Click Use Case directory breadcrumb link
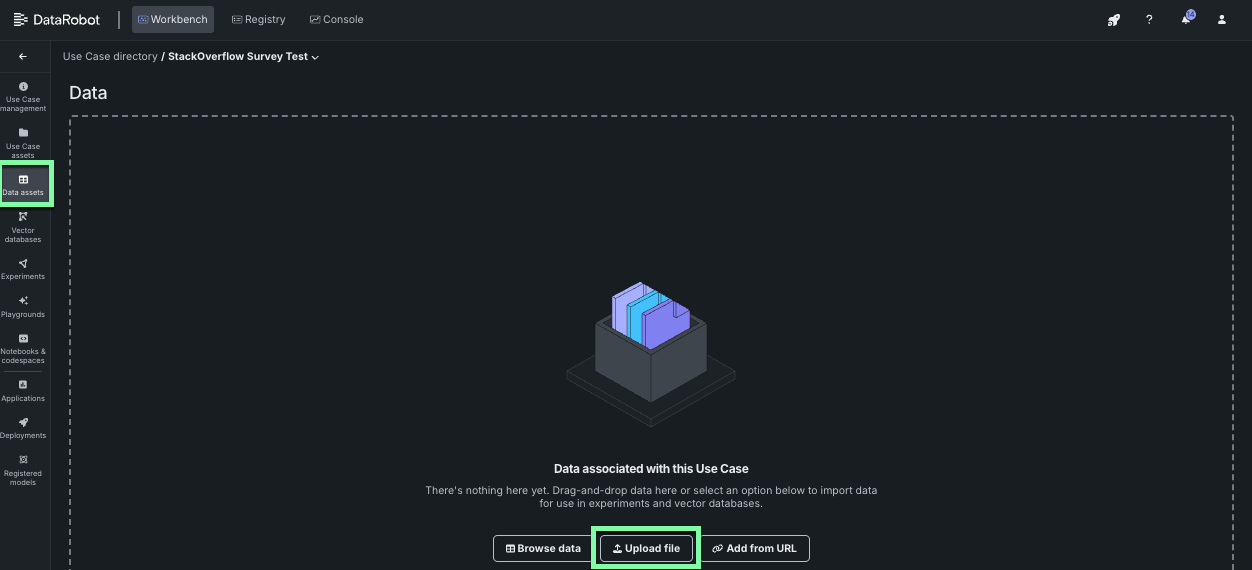 [110, 57]
